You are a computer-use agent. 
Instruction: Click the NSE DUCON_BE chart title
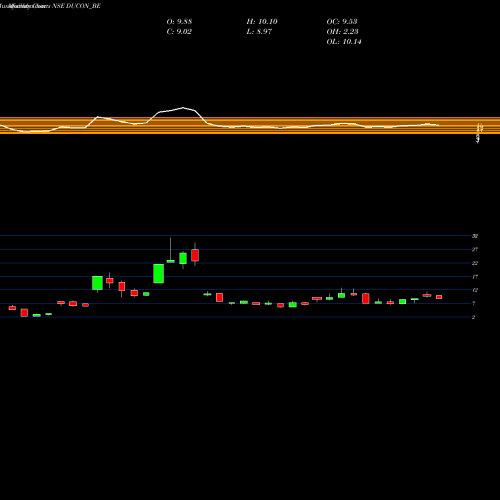76,6
